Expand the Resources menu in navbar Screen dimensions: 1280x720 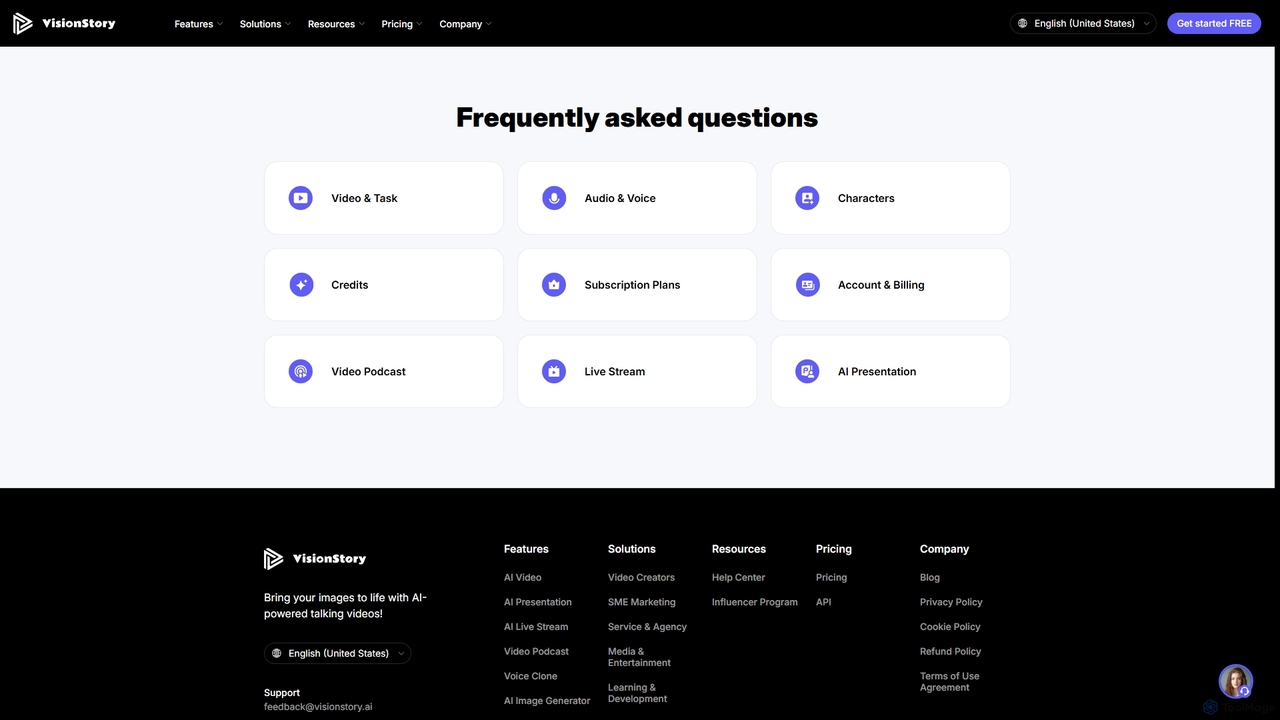pyautogui.click(x=336, y=24)
